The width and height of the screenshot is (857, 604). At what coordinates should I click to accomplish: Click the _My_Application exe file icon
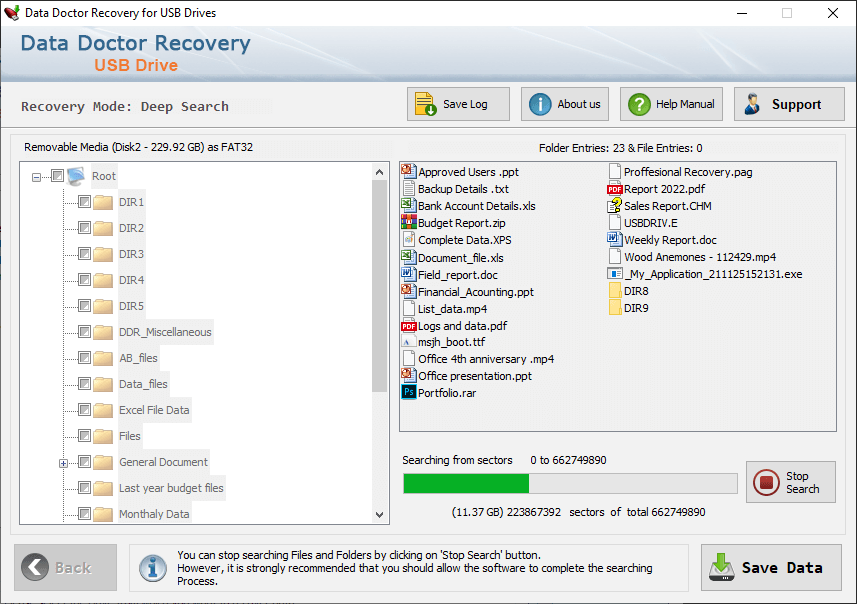pos(614,274)
